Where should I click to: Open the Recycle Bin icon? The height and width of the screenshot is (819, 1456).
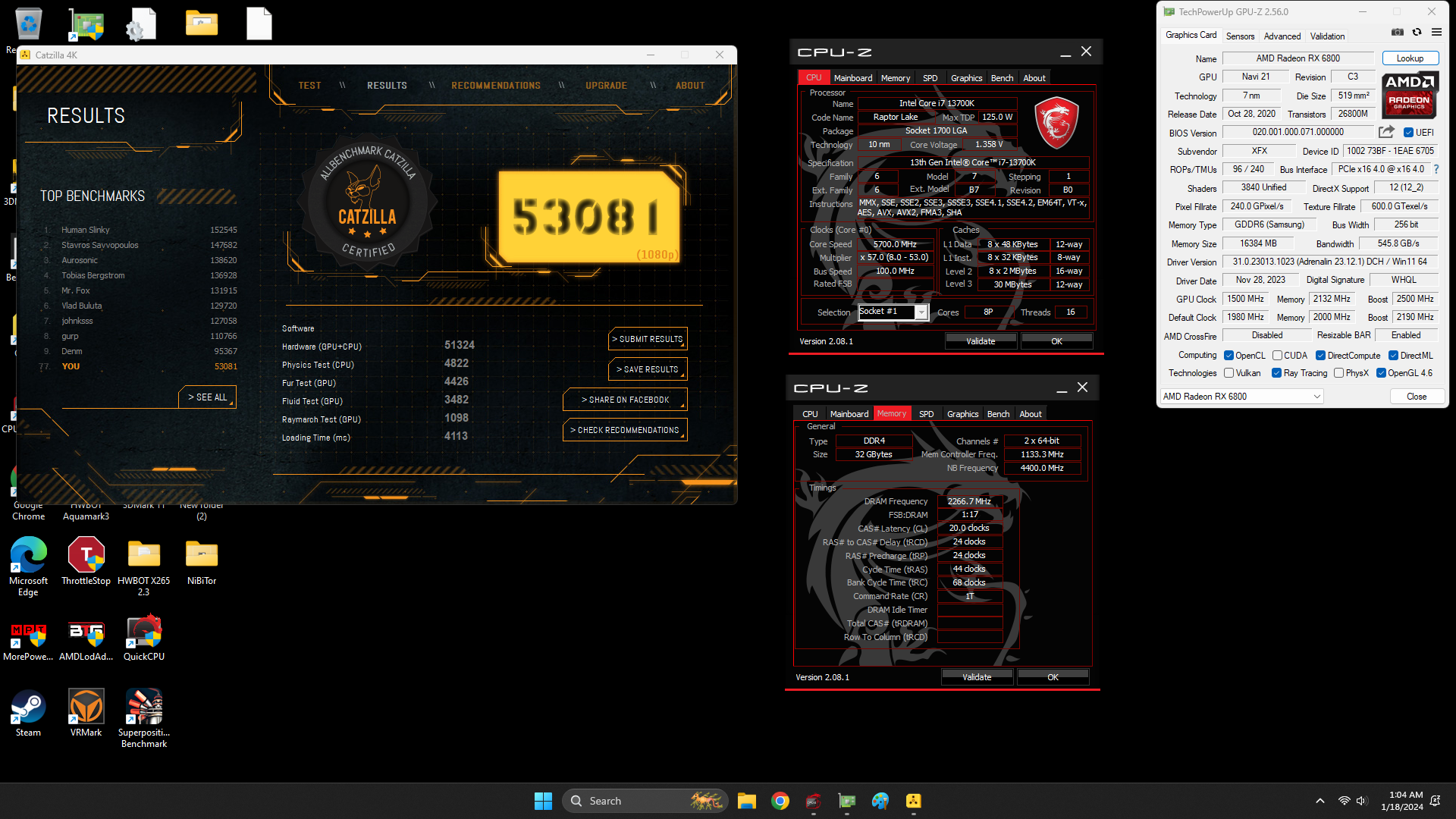[28, 24]
